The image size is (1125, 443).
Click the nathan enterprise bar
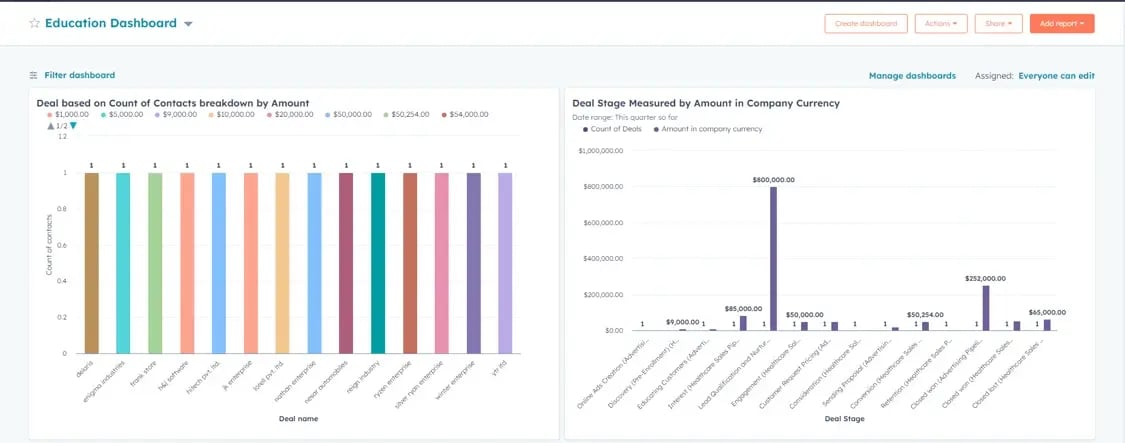pos(314,263)
